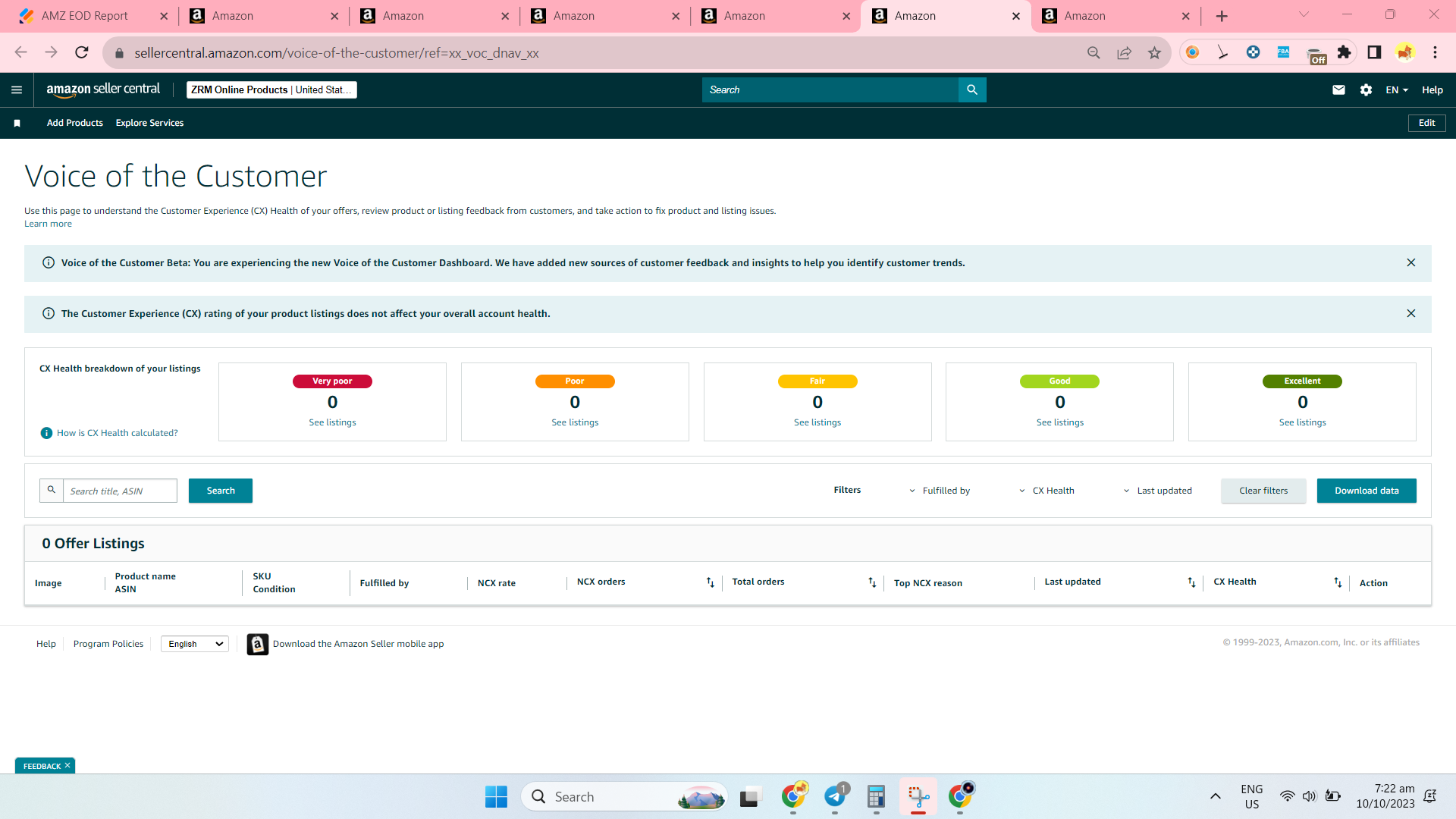Click the Clear filters button

click(1263, 491)
